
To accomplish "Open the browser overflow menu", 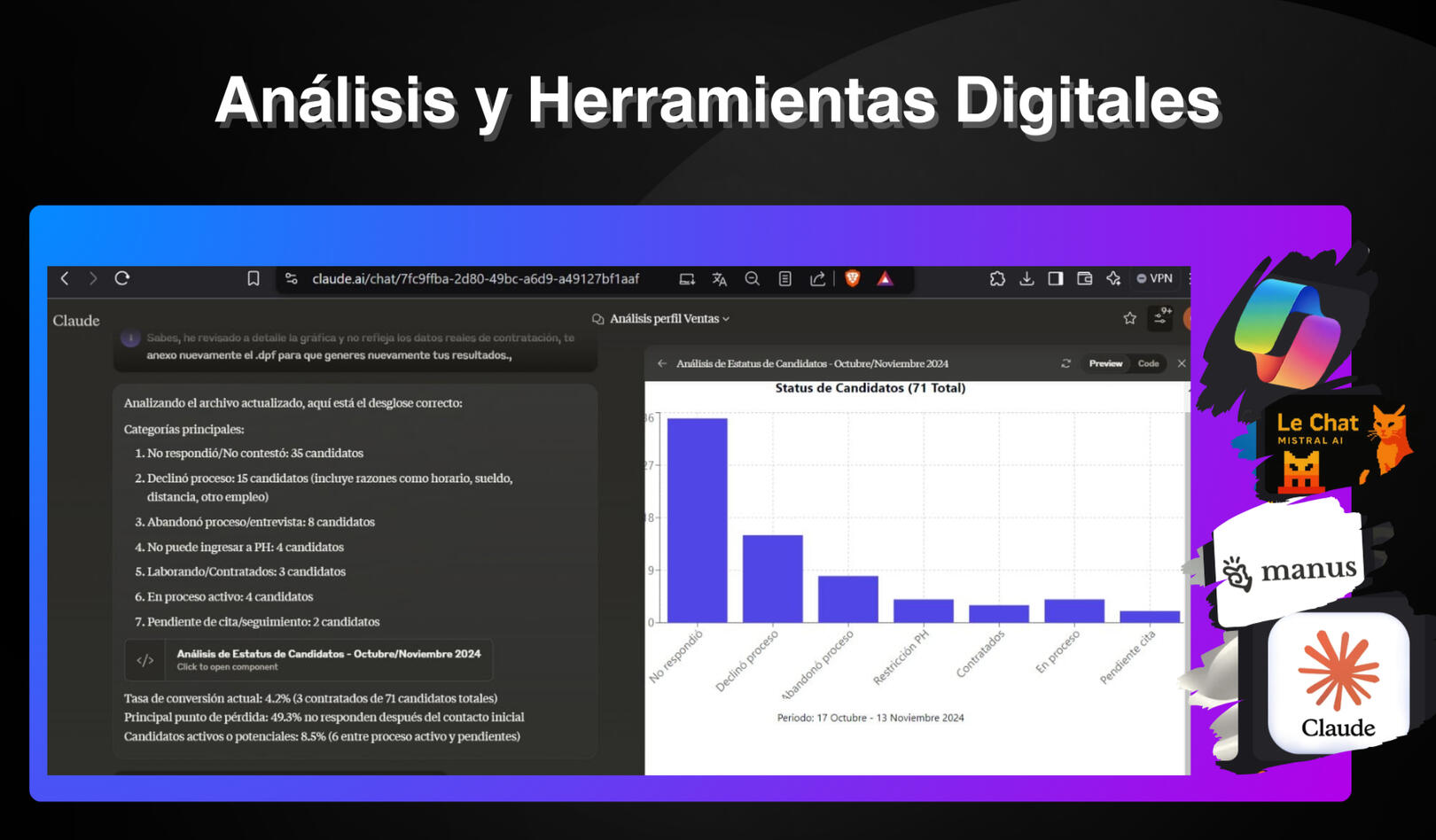I will coord(1188,278).
